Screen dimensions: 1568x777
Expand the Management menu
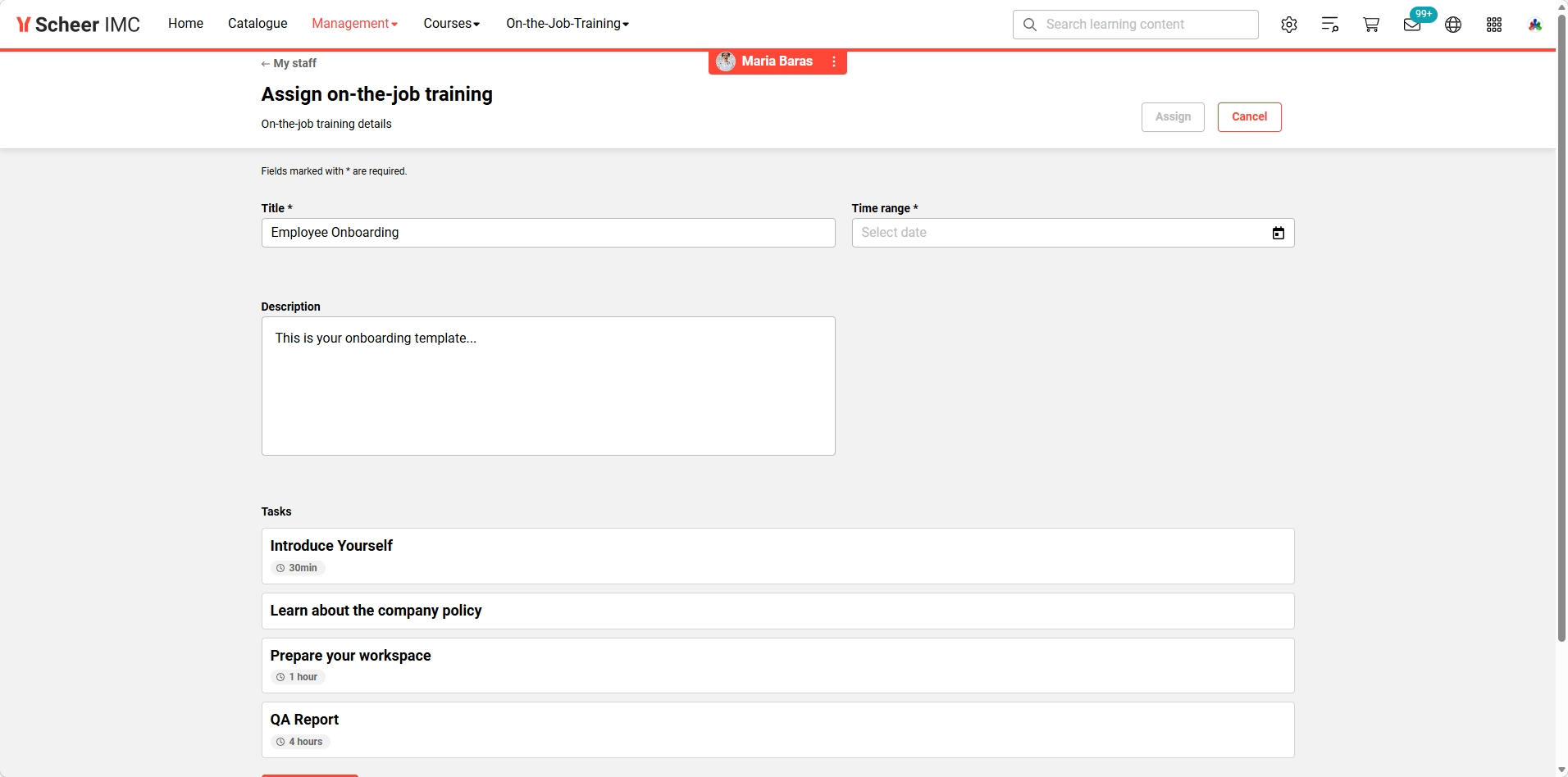pyautogui.click(x=354, y=24)
